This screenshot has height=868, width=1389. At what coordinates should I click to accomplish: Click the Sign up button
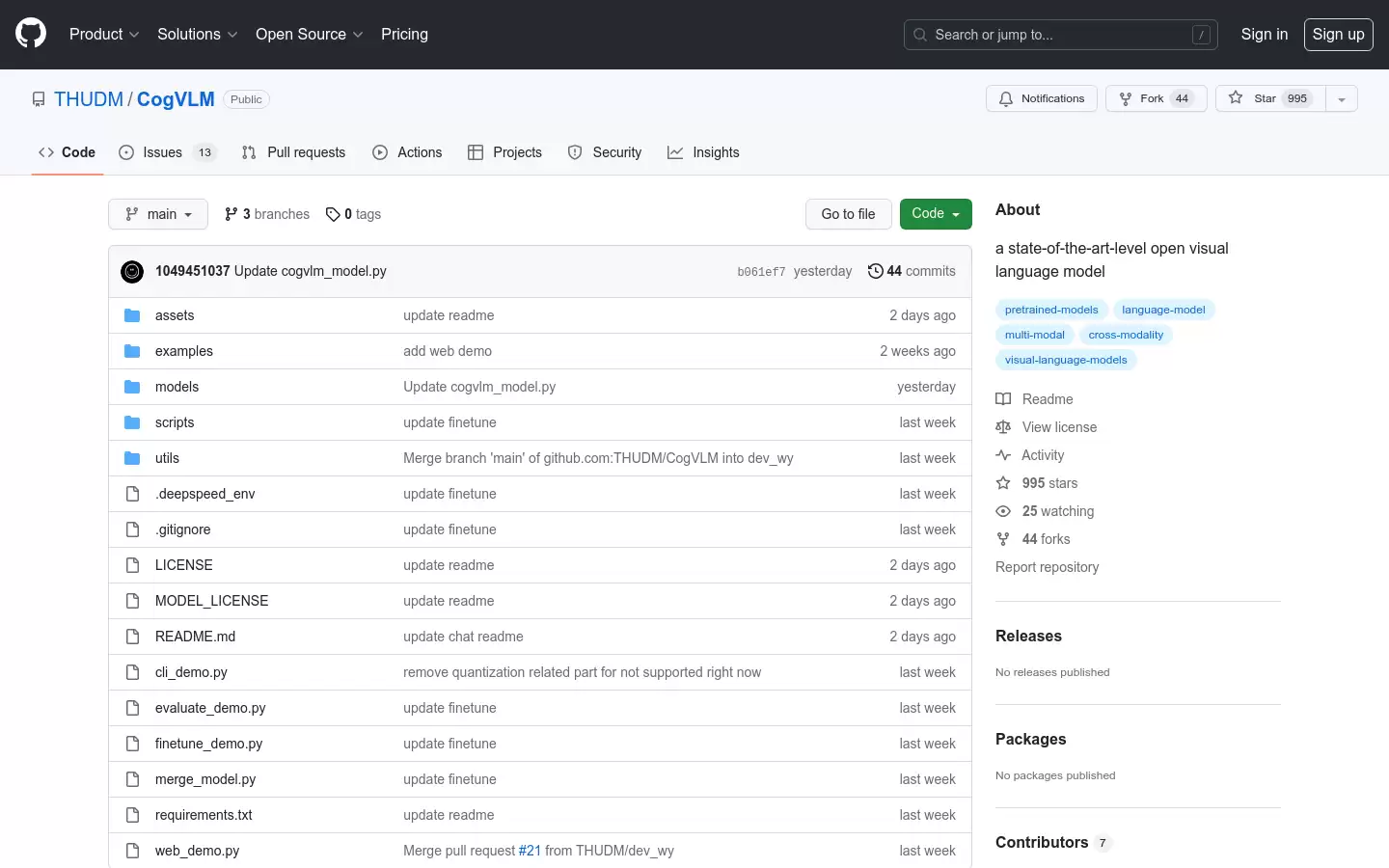pos(1338,35)
